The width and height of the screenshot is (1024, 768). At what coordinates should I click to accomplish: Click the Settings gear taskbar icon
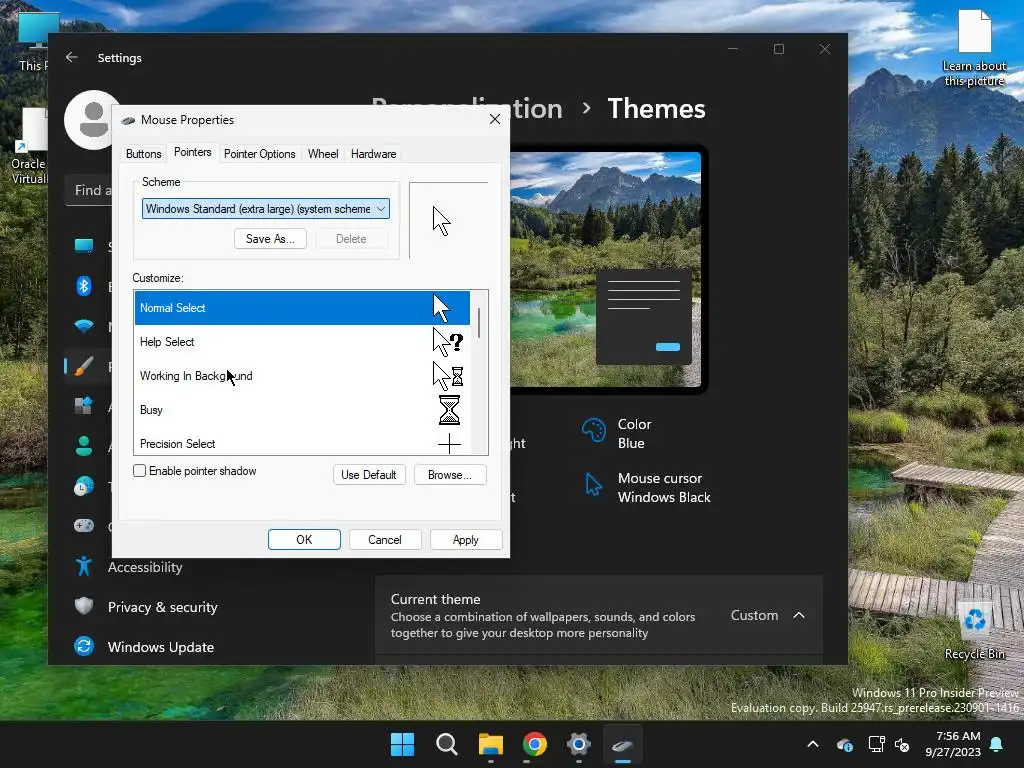pos(579,744)
